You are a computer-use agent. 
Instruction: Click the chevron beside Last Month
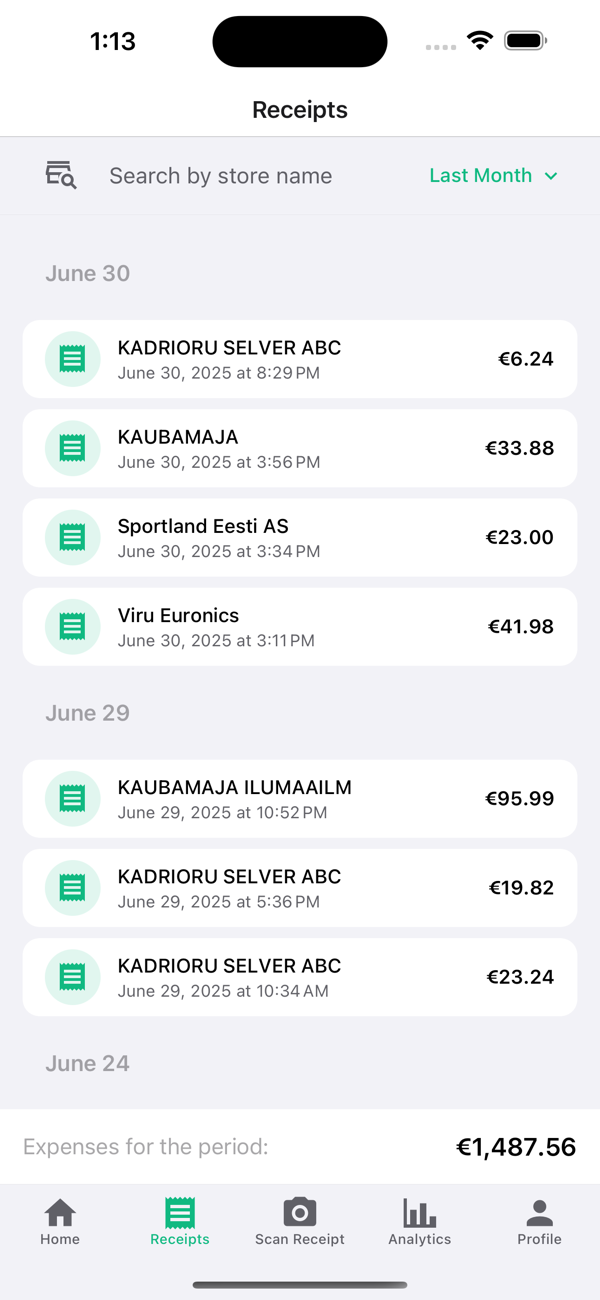(550, 176)
